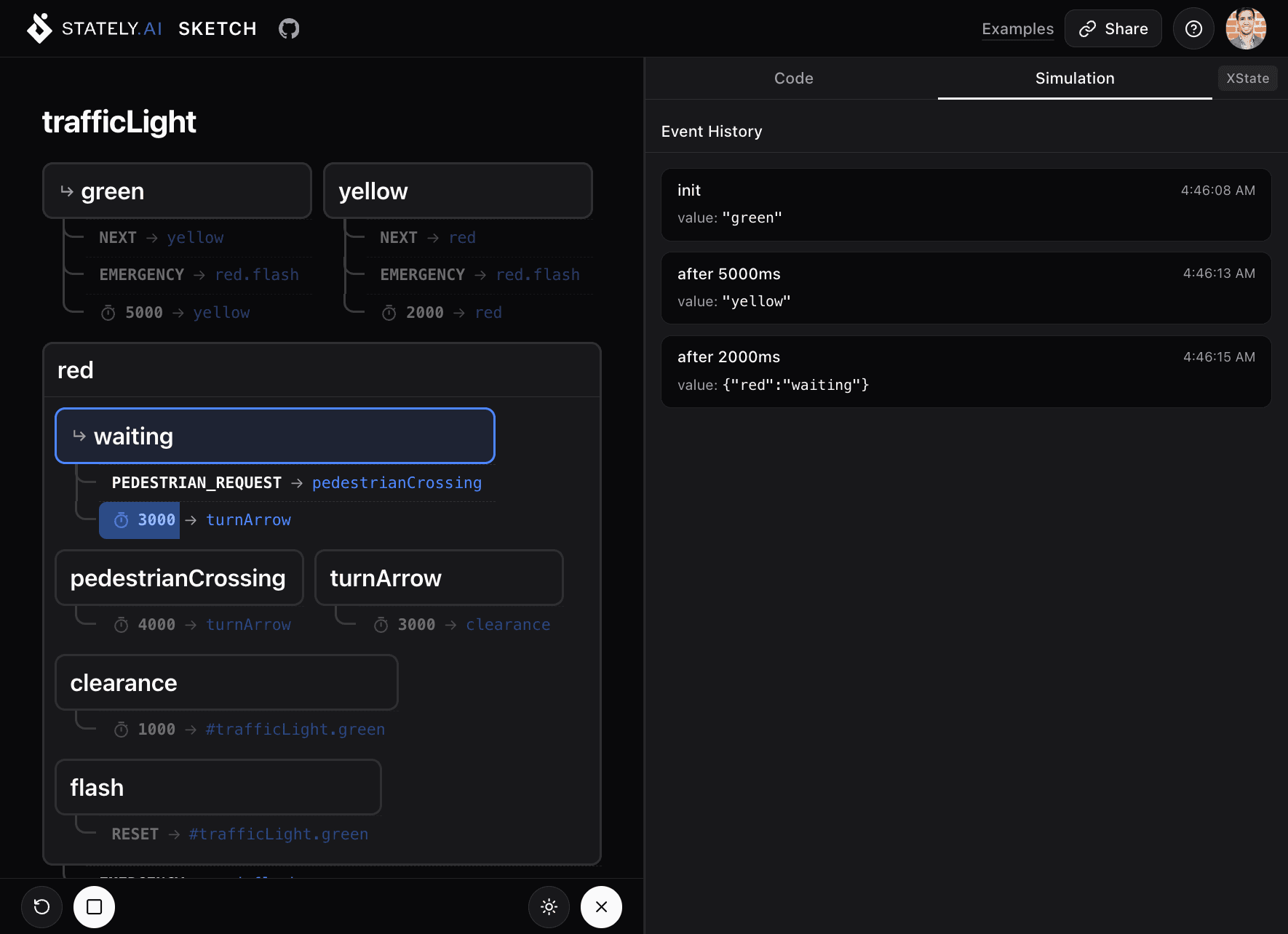Image resolution: width=1288 pixels, height=934 pixels.
Task: Follow the pedestrianCrossing transition link
Action: (x=397, y=482)
